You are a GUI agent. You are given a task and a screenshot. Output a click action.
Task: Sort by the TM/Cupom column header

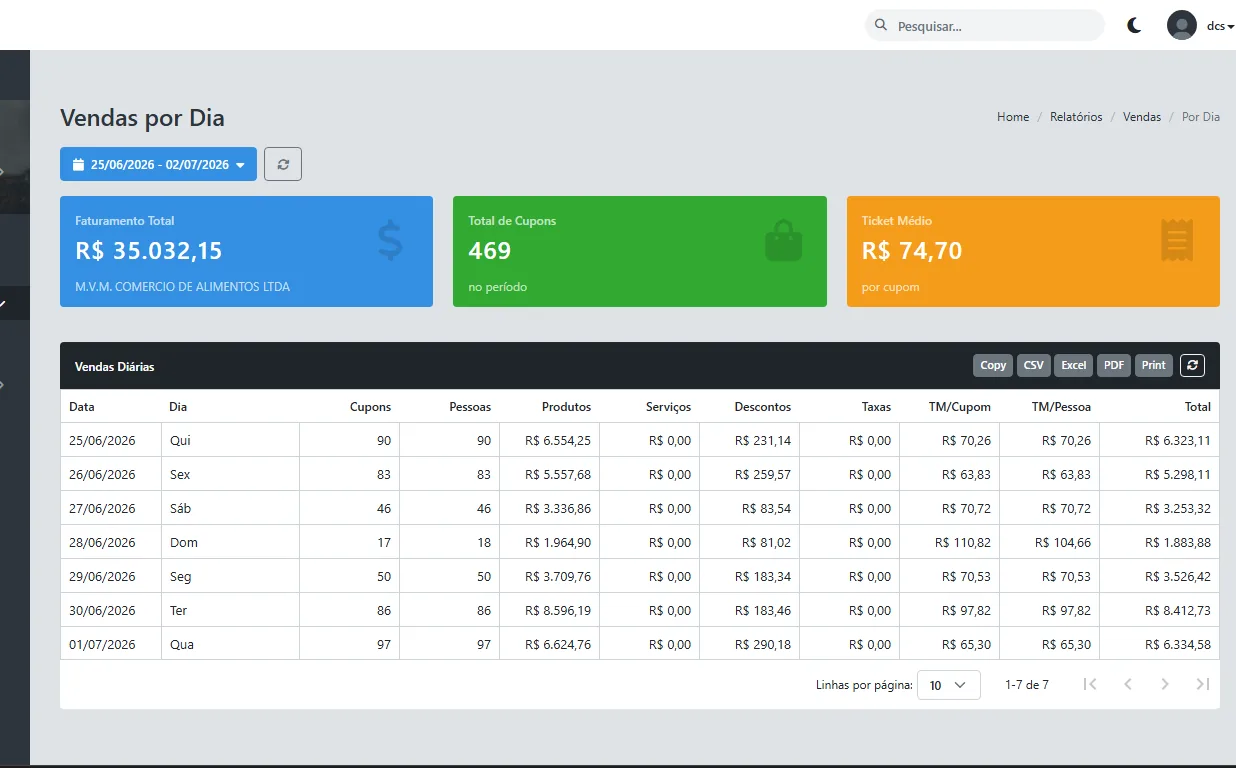pyautogui.click(x=952, y=407)
